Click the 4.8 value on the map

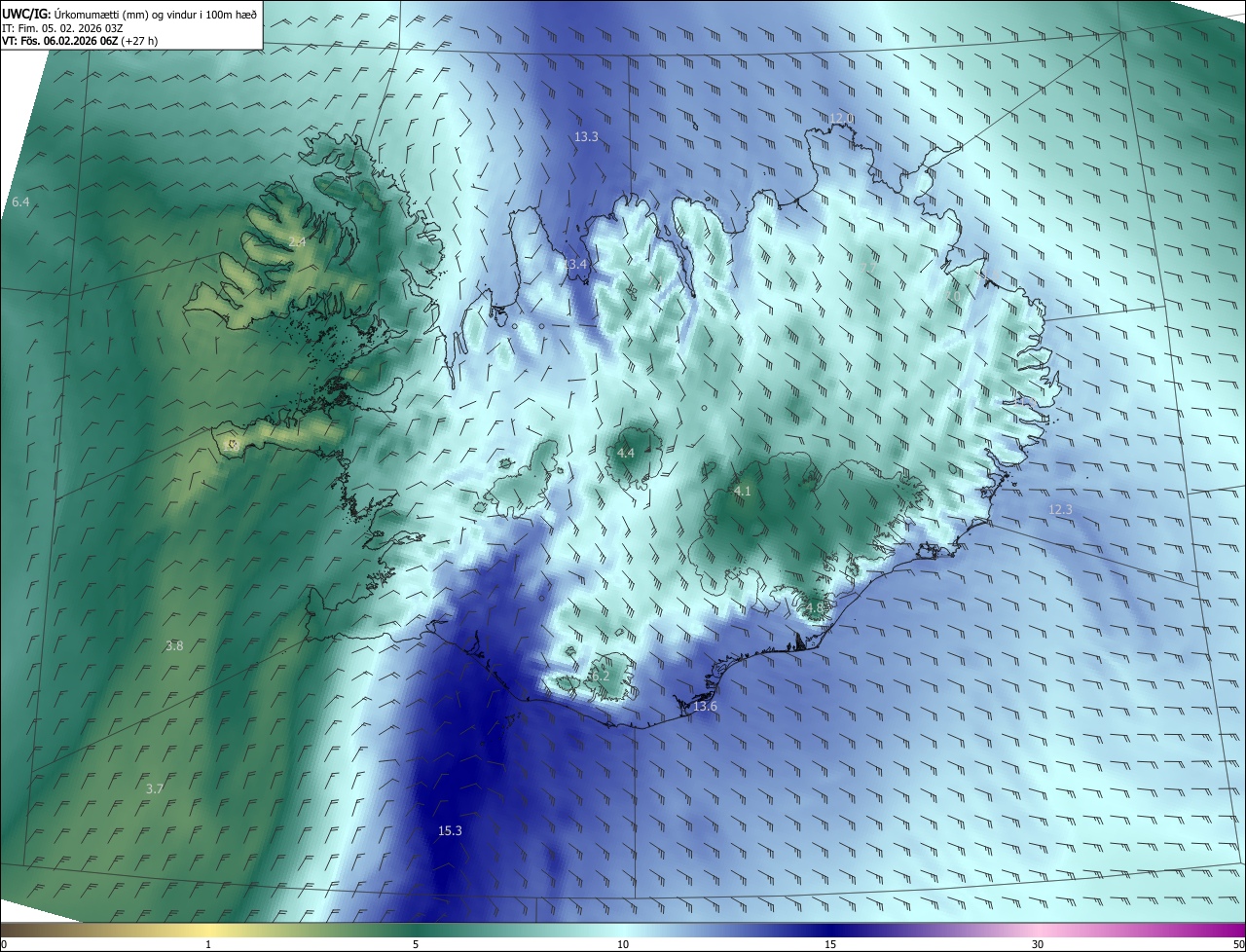[814, 608]
